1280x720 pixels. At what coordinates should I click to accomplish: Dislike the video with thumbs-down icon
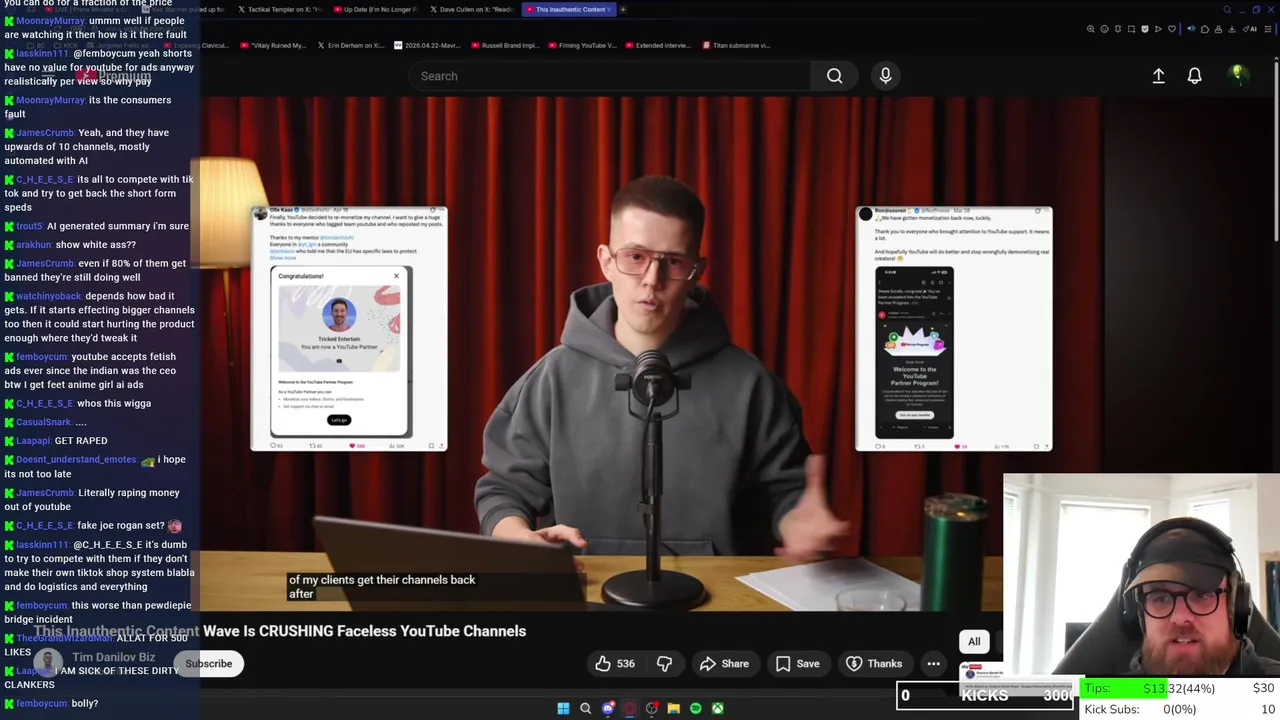click(664, 663)
